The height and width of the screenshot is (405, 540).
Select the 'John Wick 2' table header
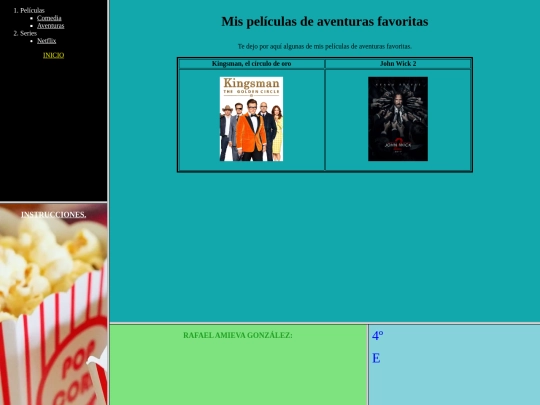pyautogui.click(x=398, y=64)
